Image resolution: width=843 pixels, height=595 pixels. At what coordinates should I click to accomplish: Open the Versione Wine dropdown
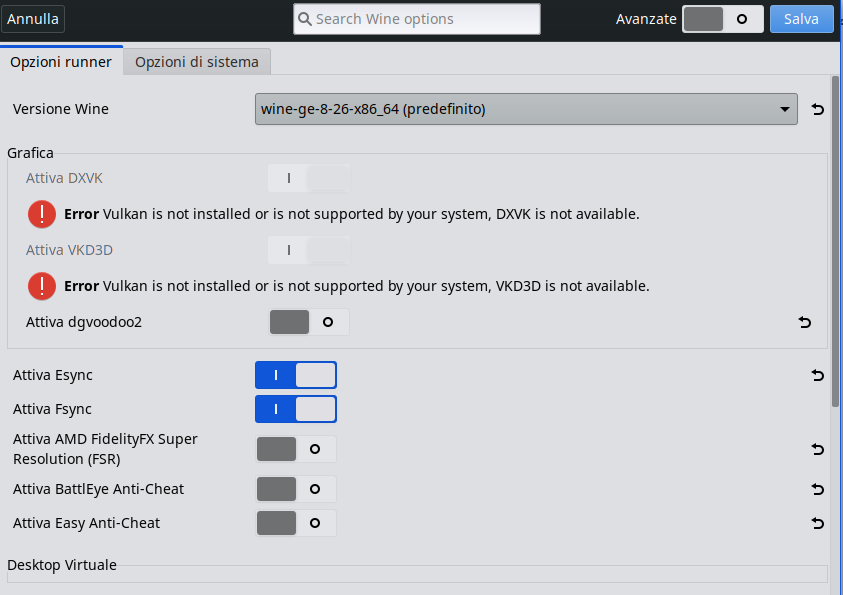[x=526, y=109]
